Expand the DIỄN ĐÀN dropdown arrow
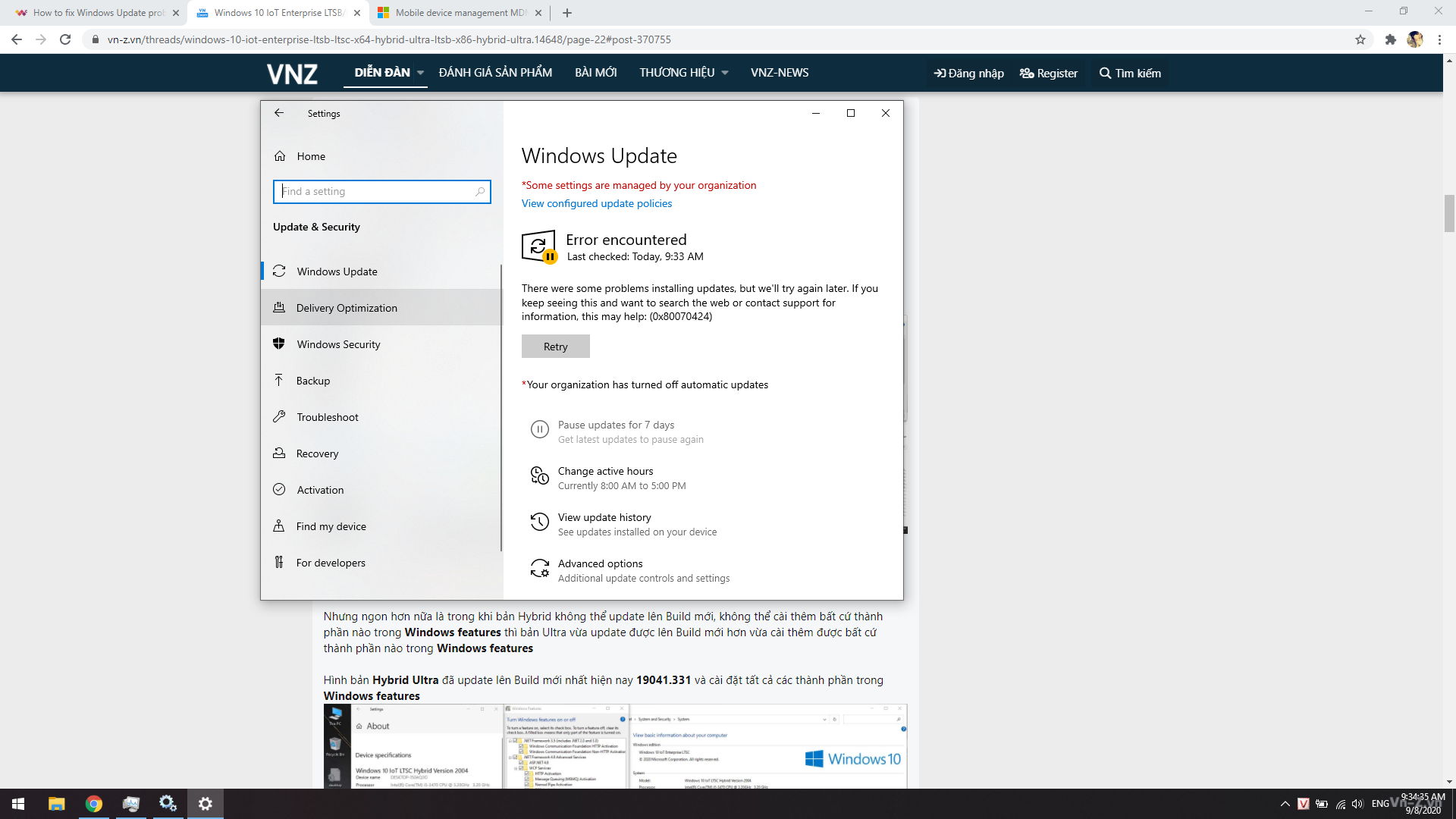 point(420,73)
